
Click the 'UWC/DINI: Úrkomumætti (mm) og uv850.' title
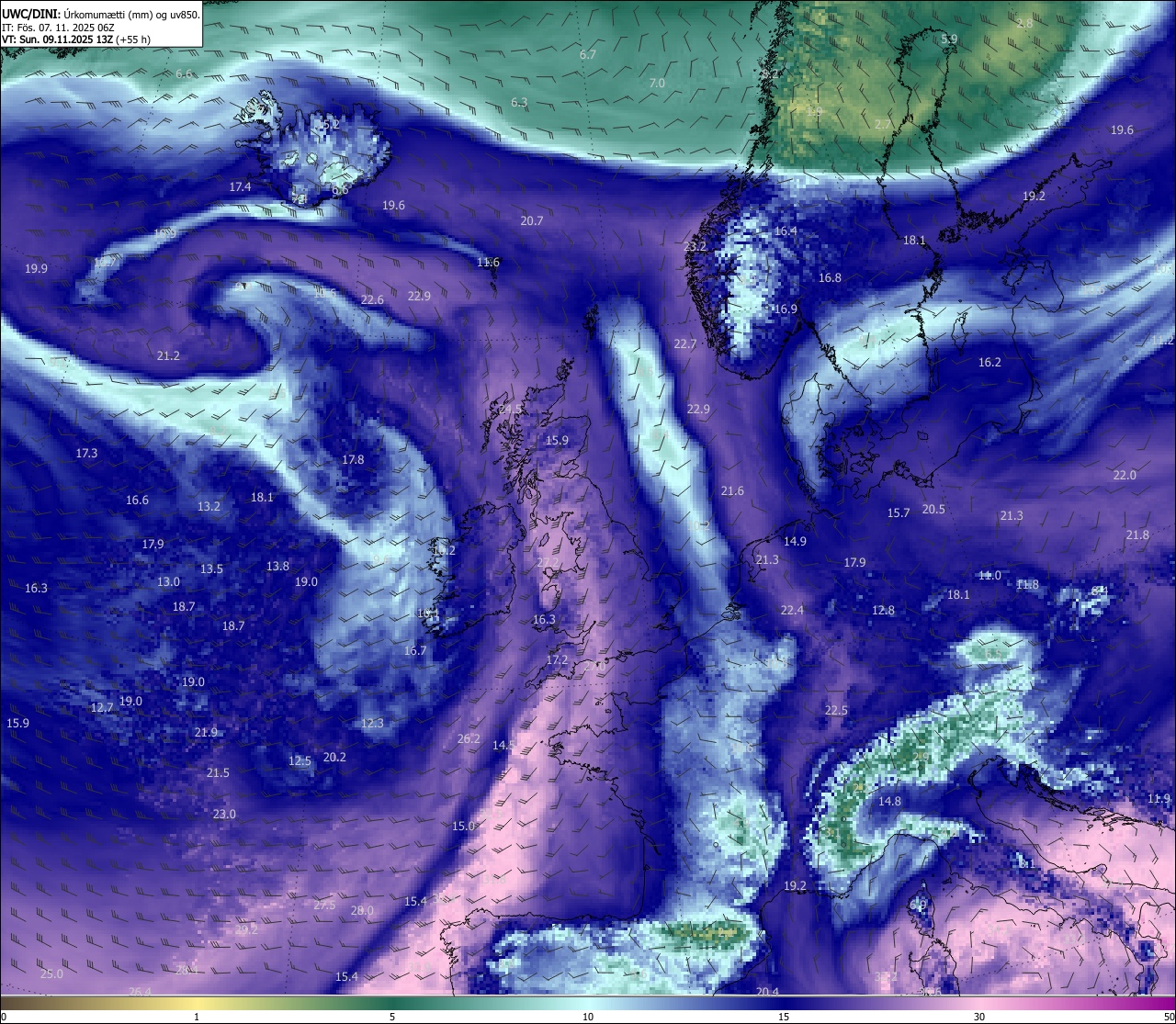click(x=101, y=15)
